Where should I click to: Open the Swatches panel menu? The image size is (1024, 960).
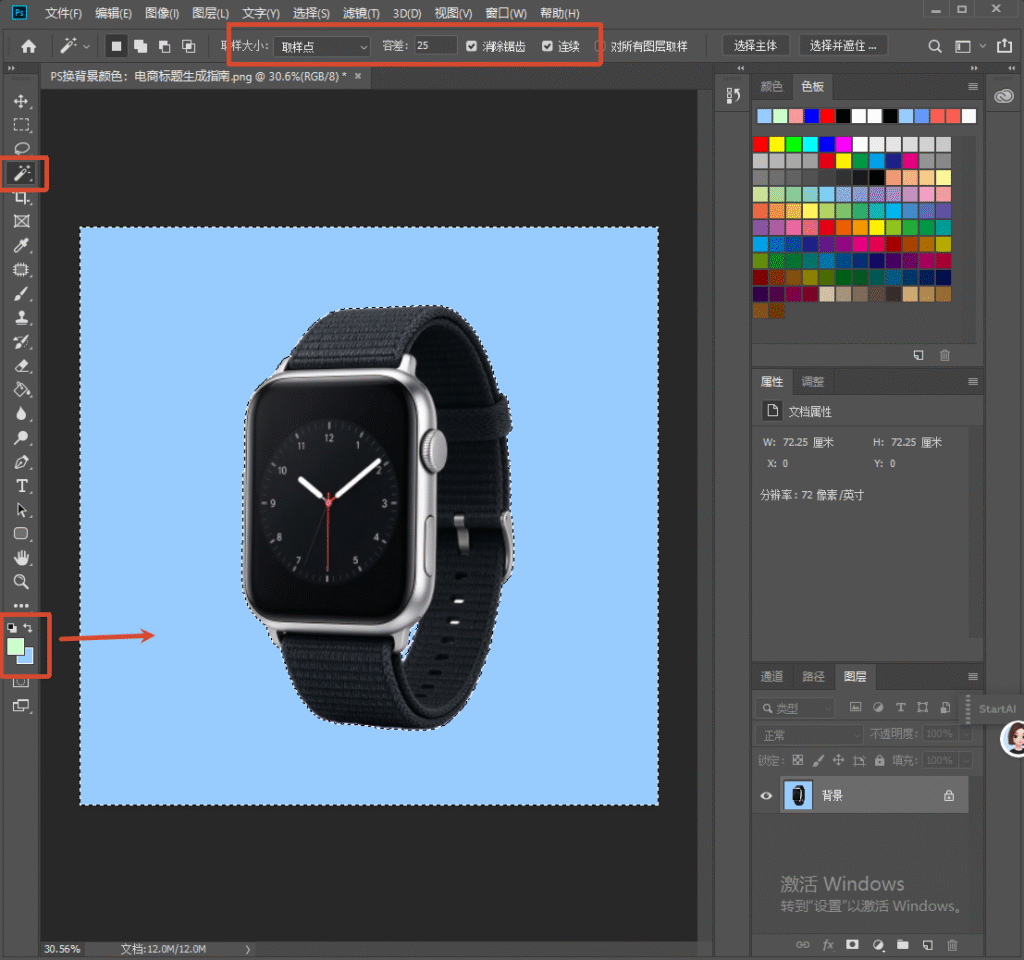coord(973,87)
